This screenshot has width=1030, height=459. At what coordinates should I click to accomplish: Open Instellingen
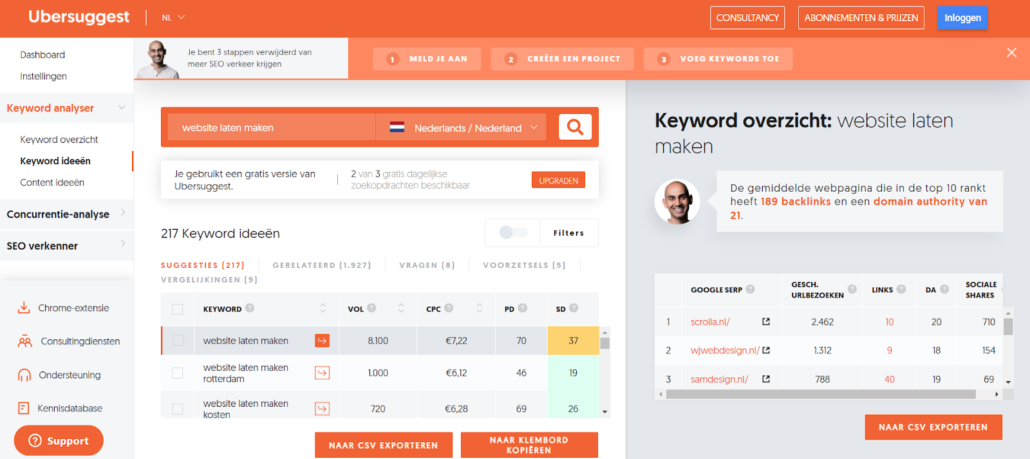(x=43, y=76)
